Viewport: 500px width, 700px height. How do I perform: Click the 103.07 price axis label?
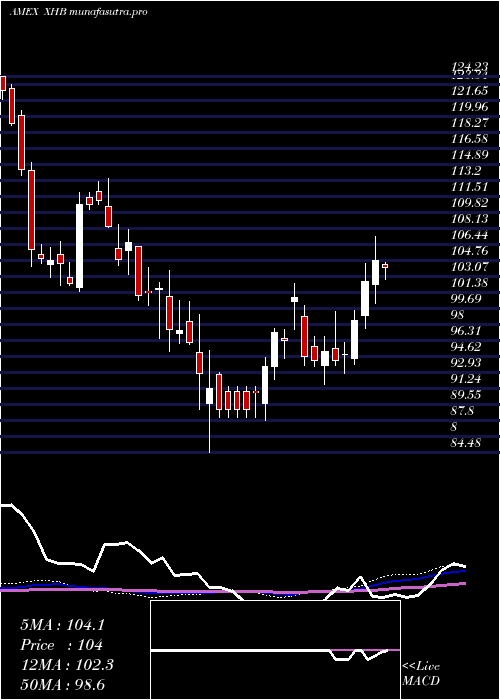tap(470, 267)
